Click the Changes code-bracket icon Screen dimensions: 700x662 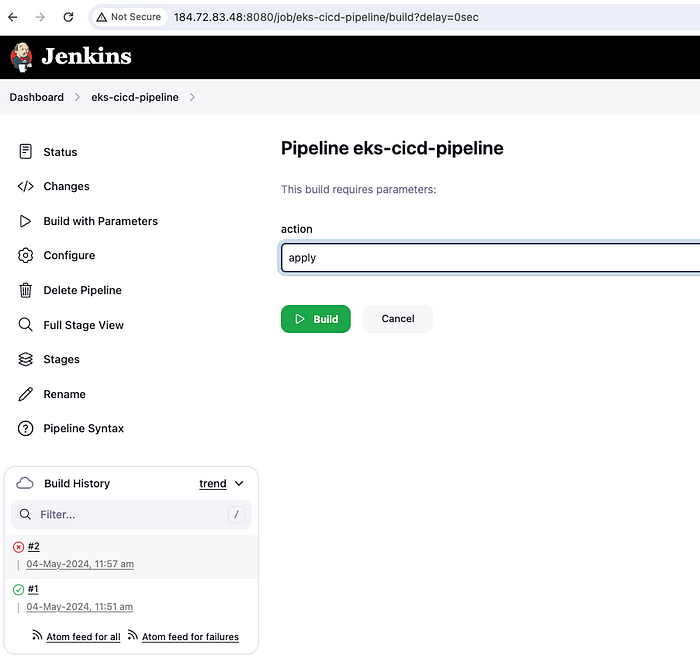[25, 186]
